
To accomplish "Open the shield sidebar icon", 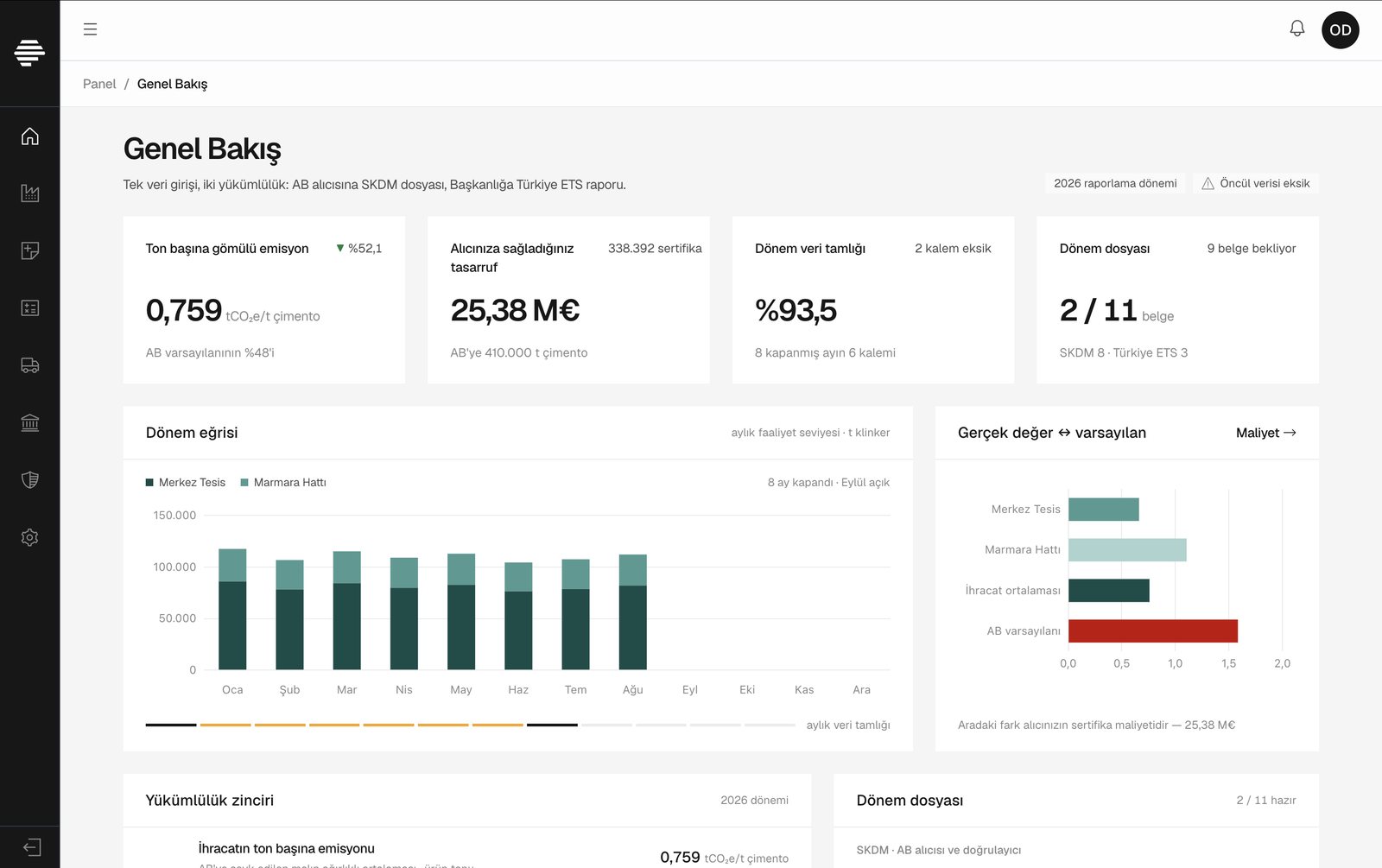I will pyautogui.click(x=30, y=480).
